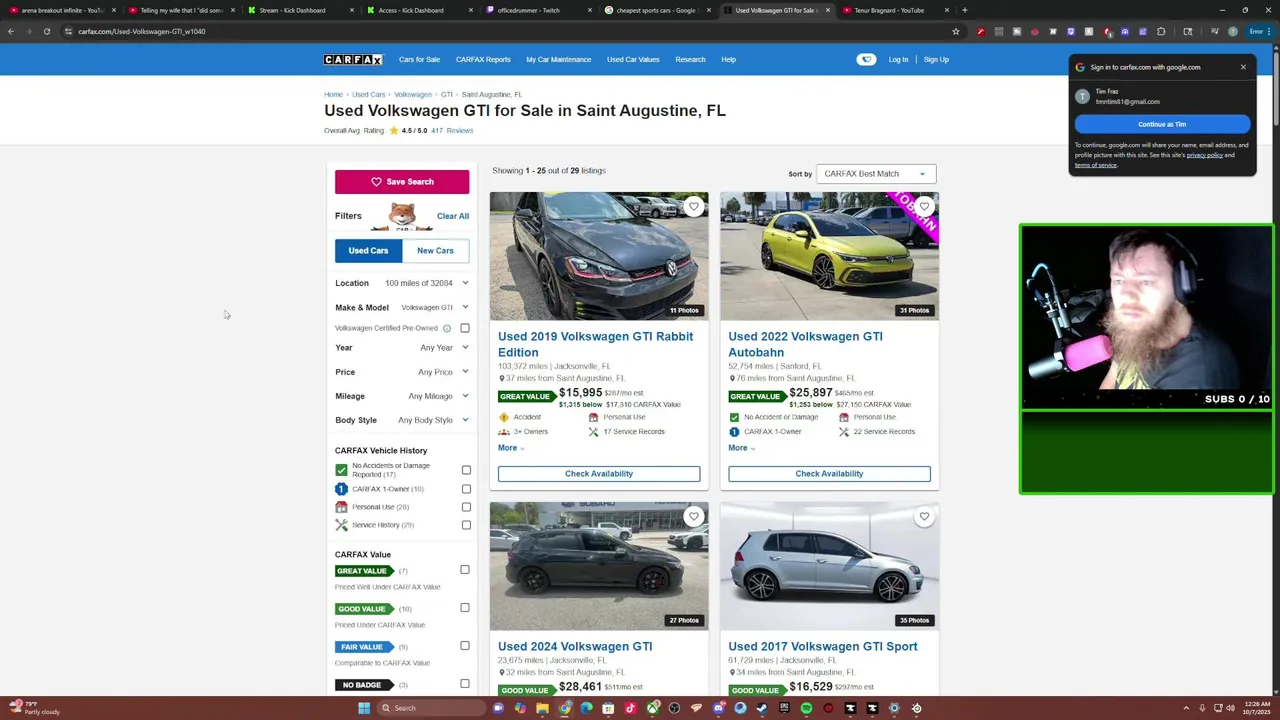Open Research menu
This screenshot has width=1280, height=720.
690,60
